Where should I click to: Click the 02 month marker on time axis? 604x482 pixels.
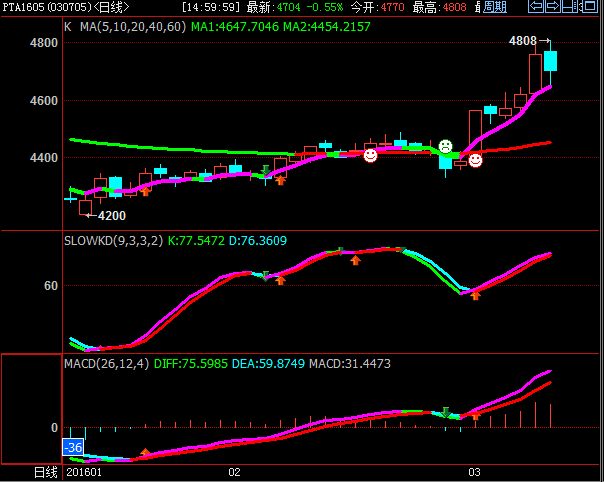234,472
